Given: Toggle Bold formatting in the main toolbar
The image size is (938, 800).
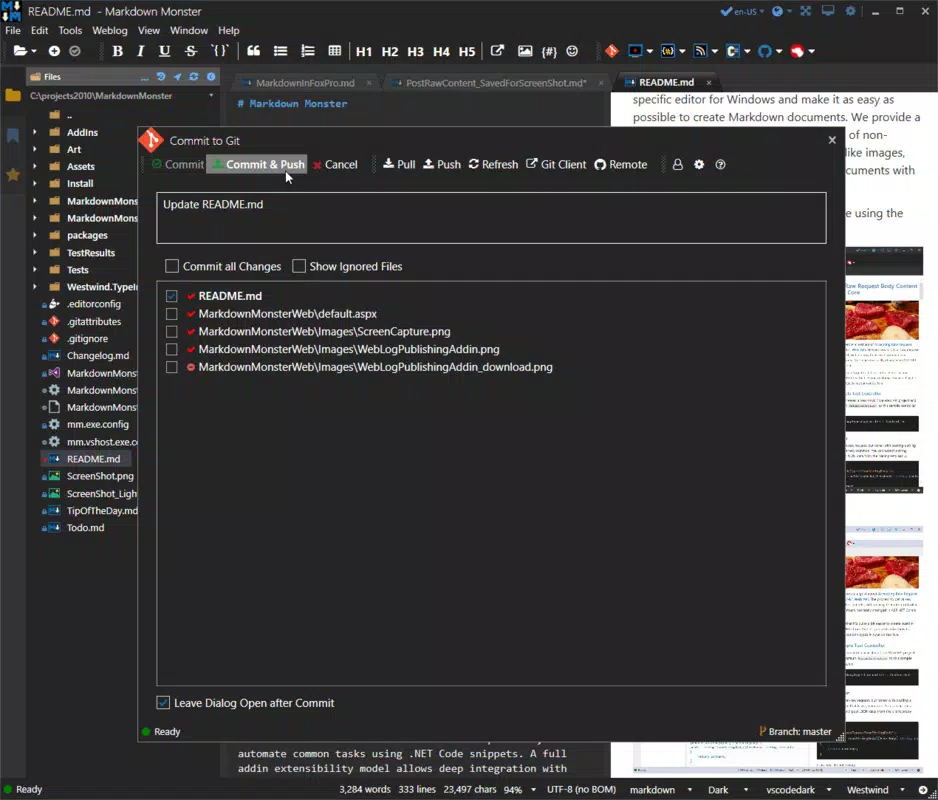Looking at the screenshot, I should click(117, 51).
